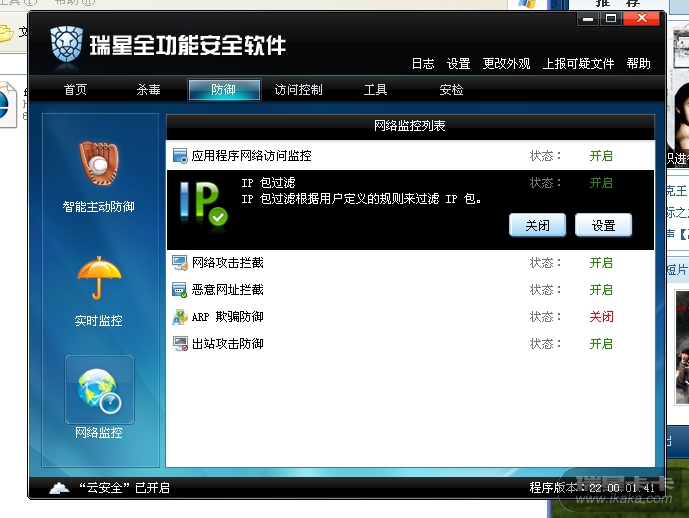Maximize the Rising security window
Screen dimensions: 689x518
point(611,19)
